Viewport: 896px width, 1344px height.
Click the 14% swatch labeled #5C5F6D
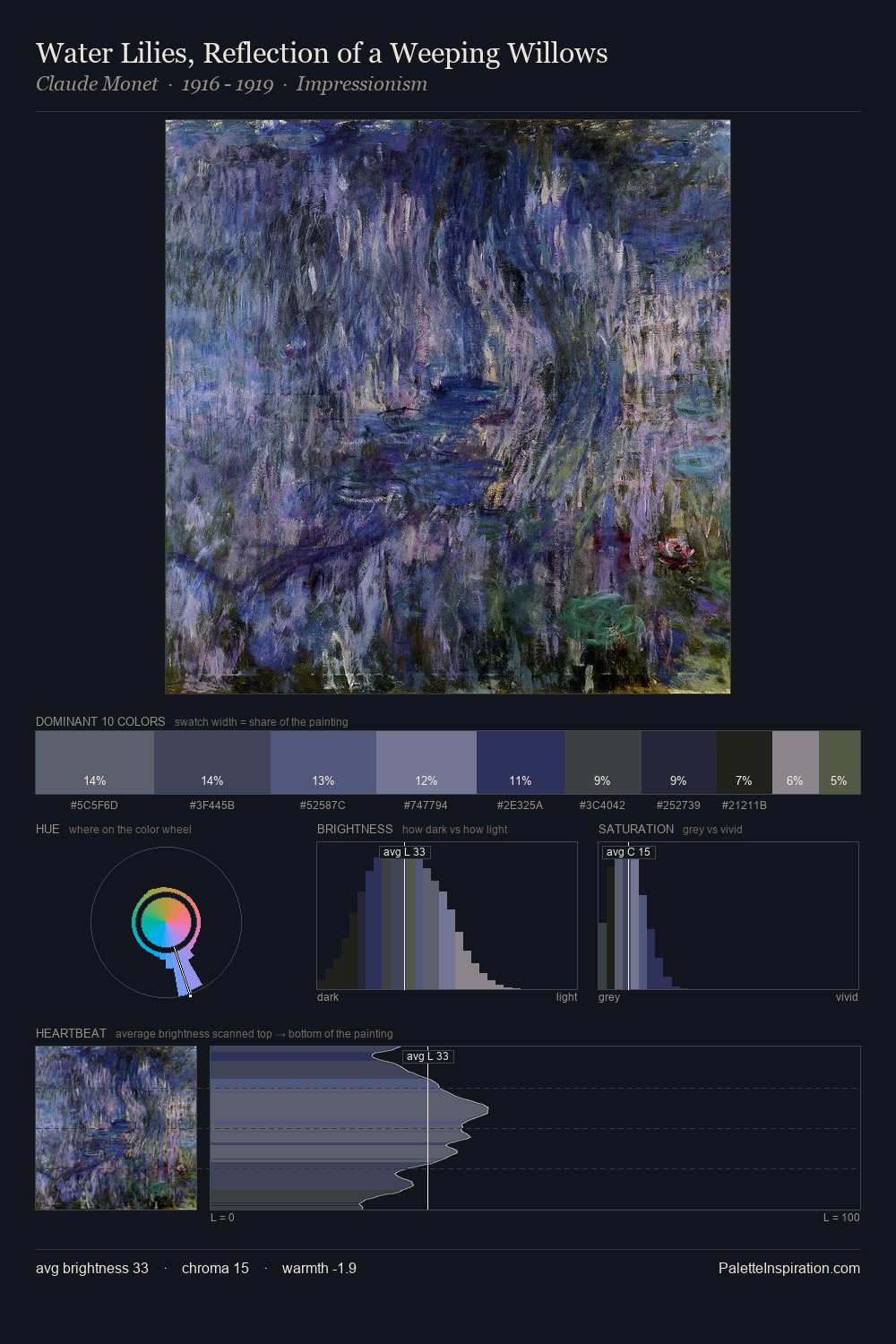click(x=94, y=762)
